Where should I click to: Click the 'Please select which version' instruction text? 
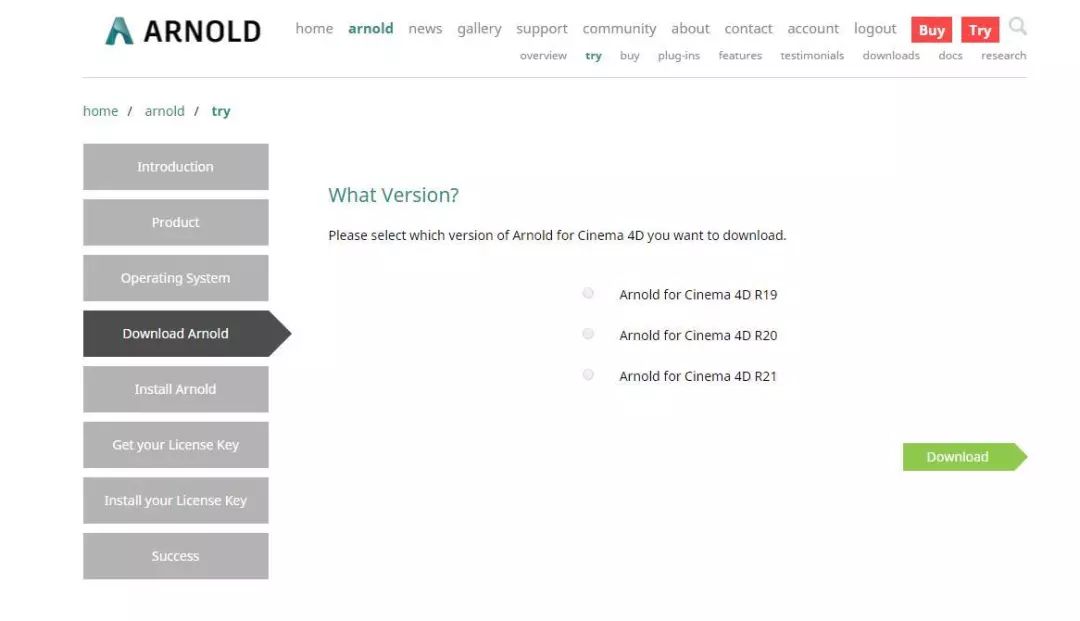[557, 235]
